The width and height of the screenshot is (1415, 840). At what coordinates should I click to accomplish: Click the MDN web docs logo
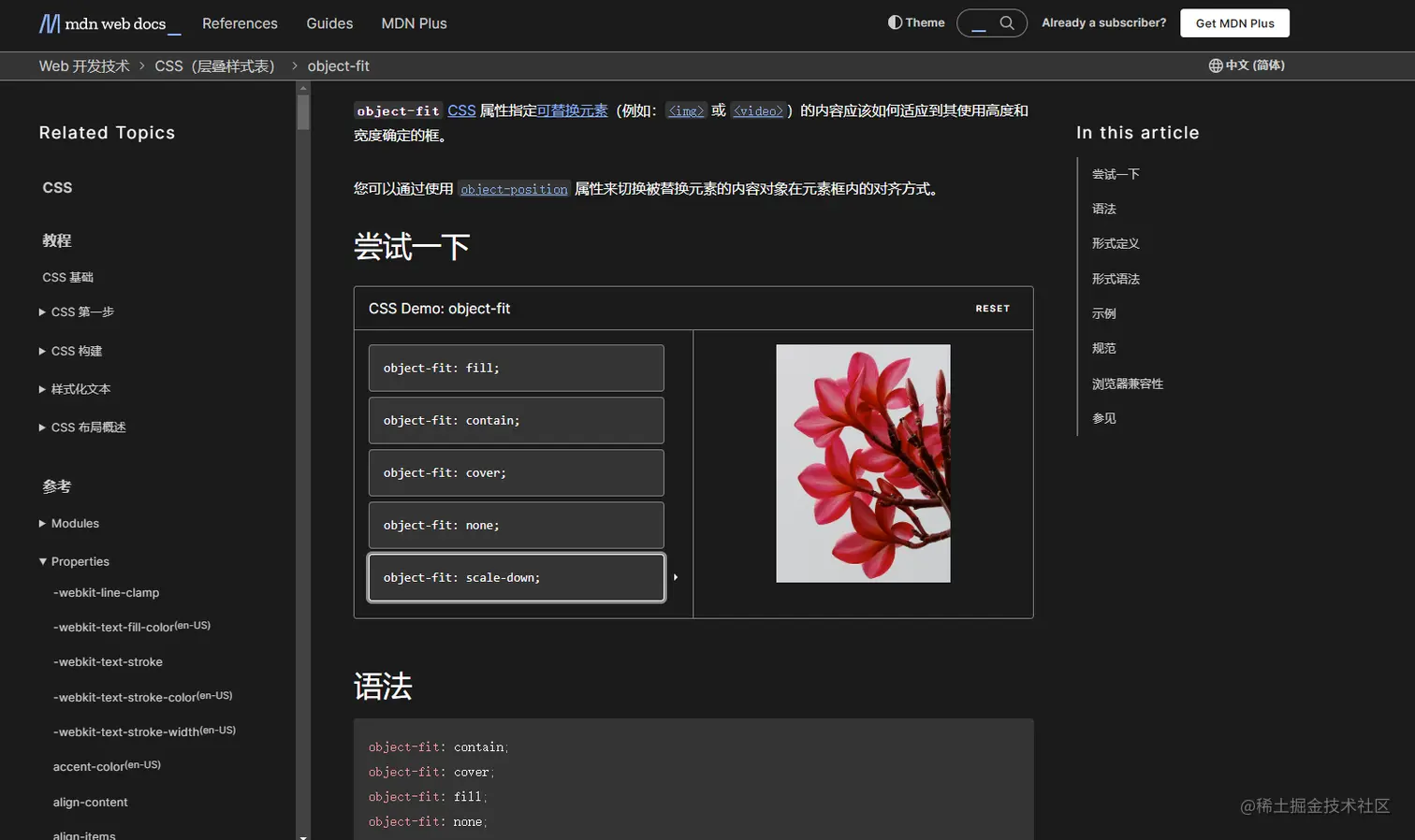click(109, 23)
